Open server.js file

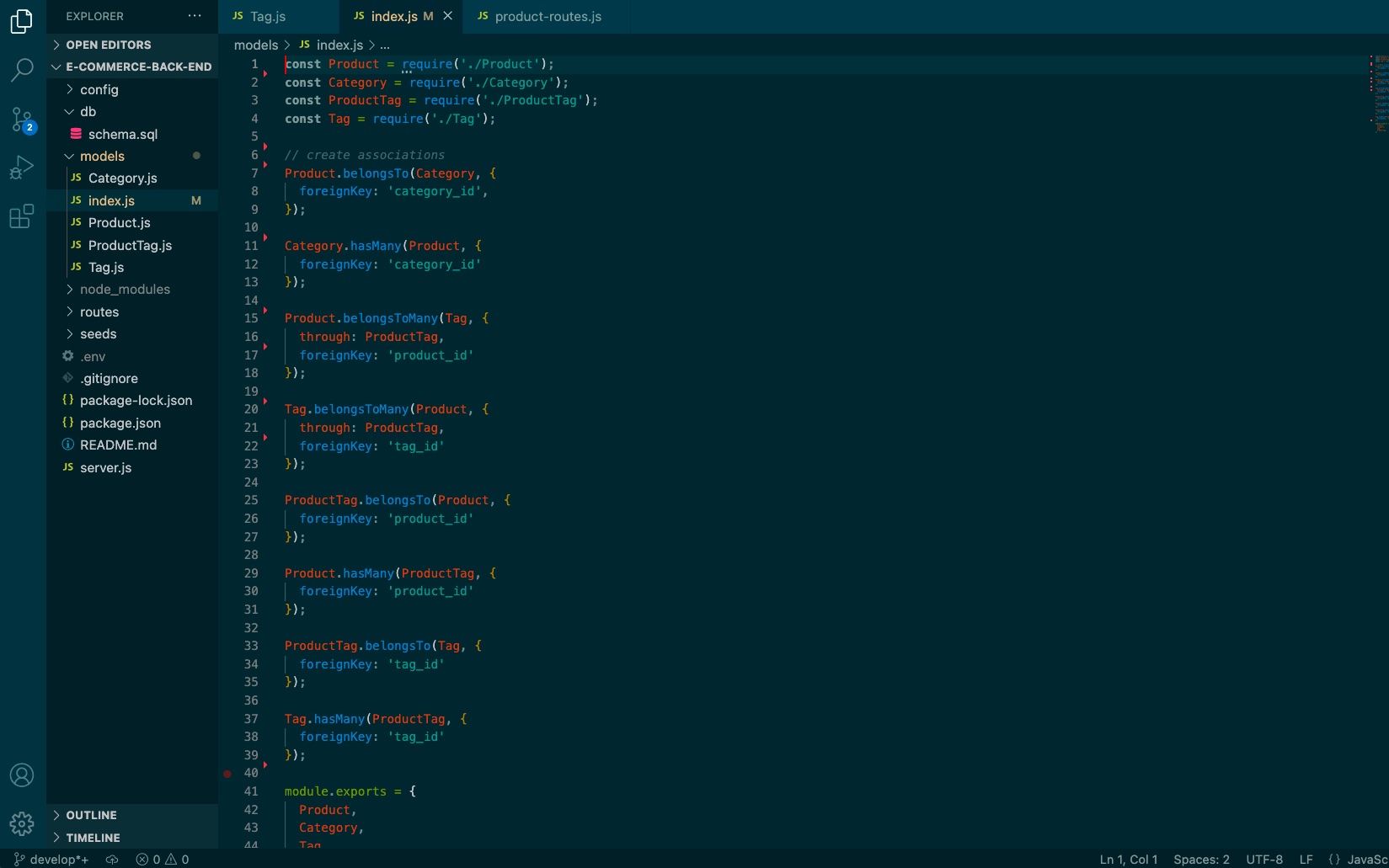132,467
